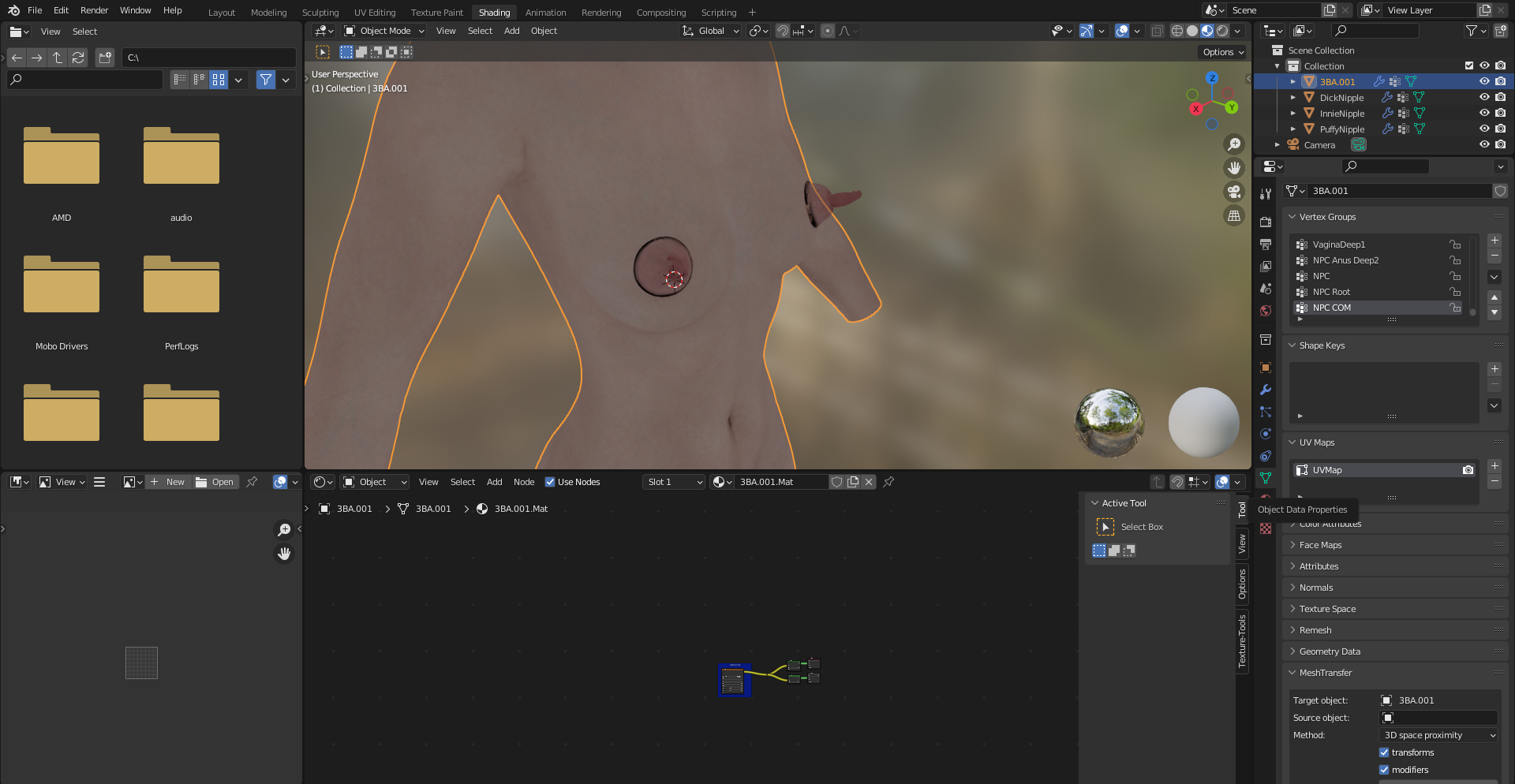1515x784 pixels.
Task: Click New button in image editor
Action: (x=168, y=482)
